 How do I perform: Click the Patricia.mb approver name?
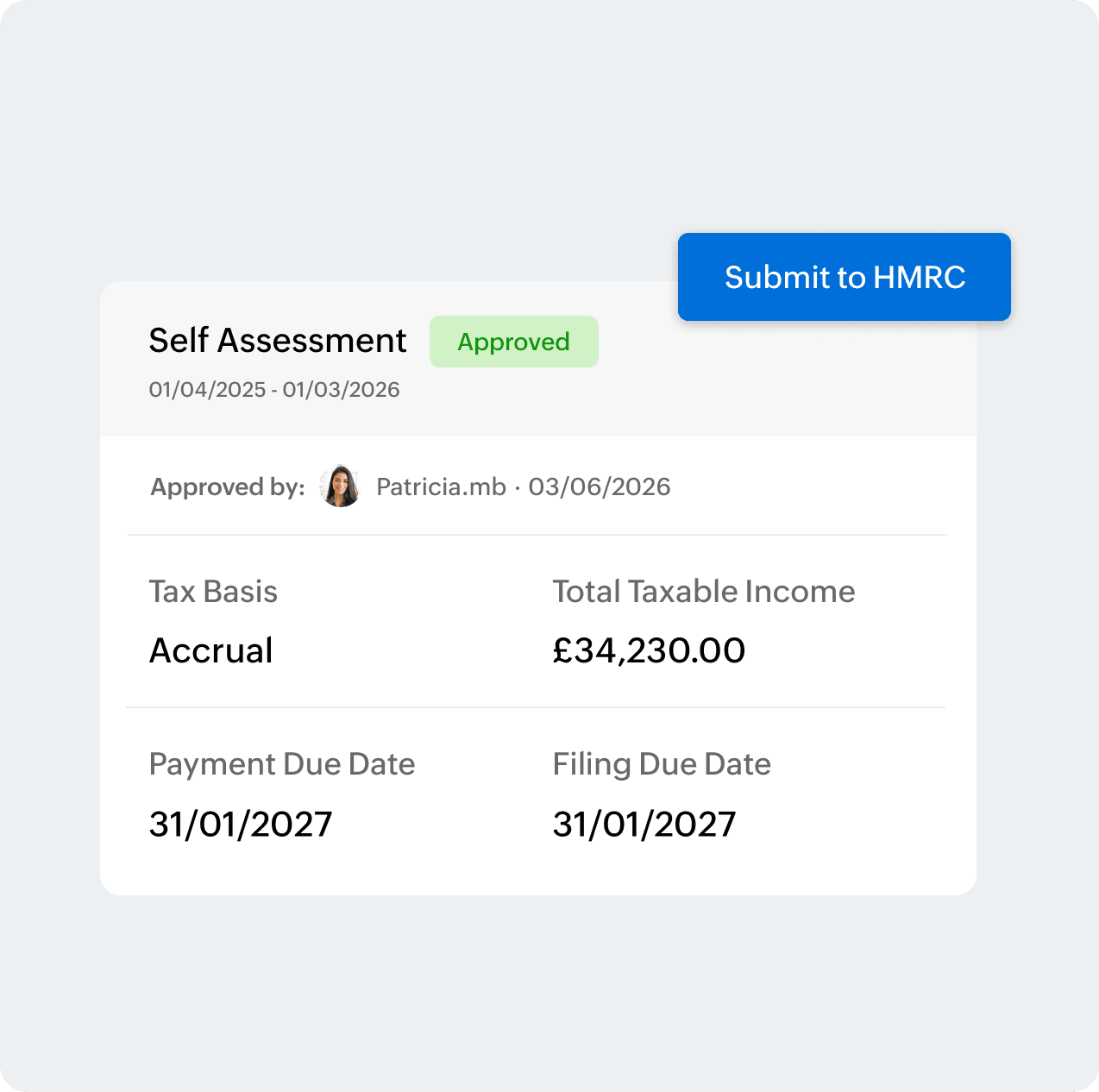click(441, 486)
